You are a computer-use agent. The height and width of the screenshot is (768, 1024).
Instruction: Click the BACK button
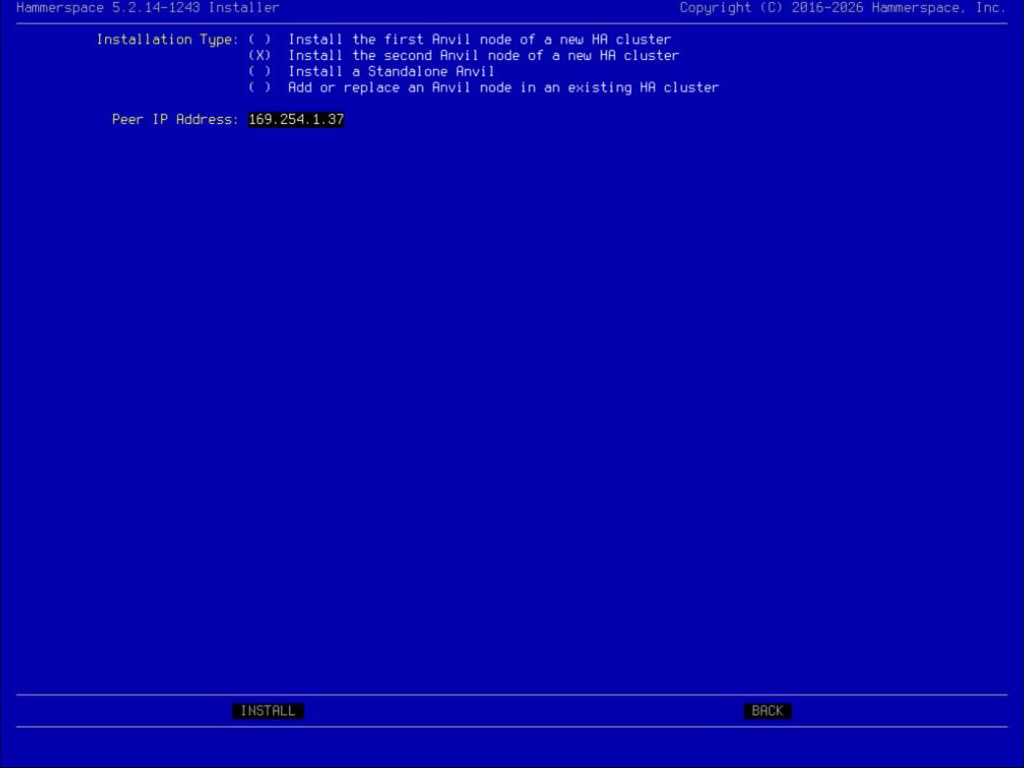767,711
